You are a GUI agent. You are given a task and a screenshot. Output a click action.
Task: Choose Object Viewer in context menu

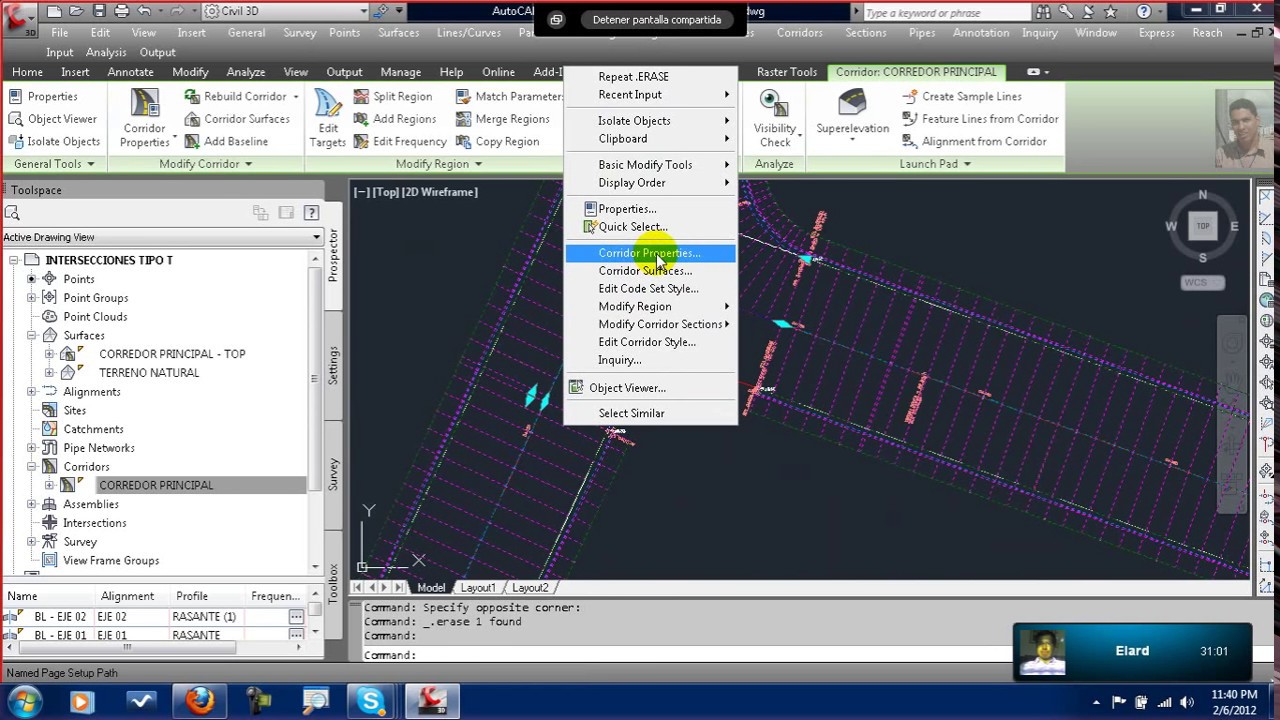click(650, 388)
